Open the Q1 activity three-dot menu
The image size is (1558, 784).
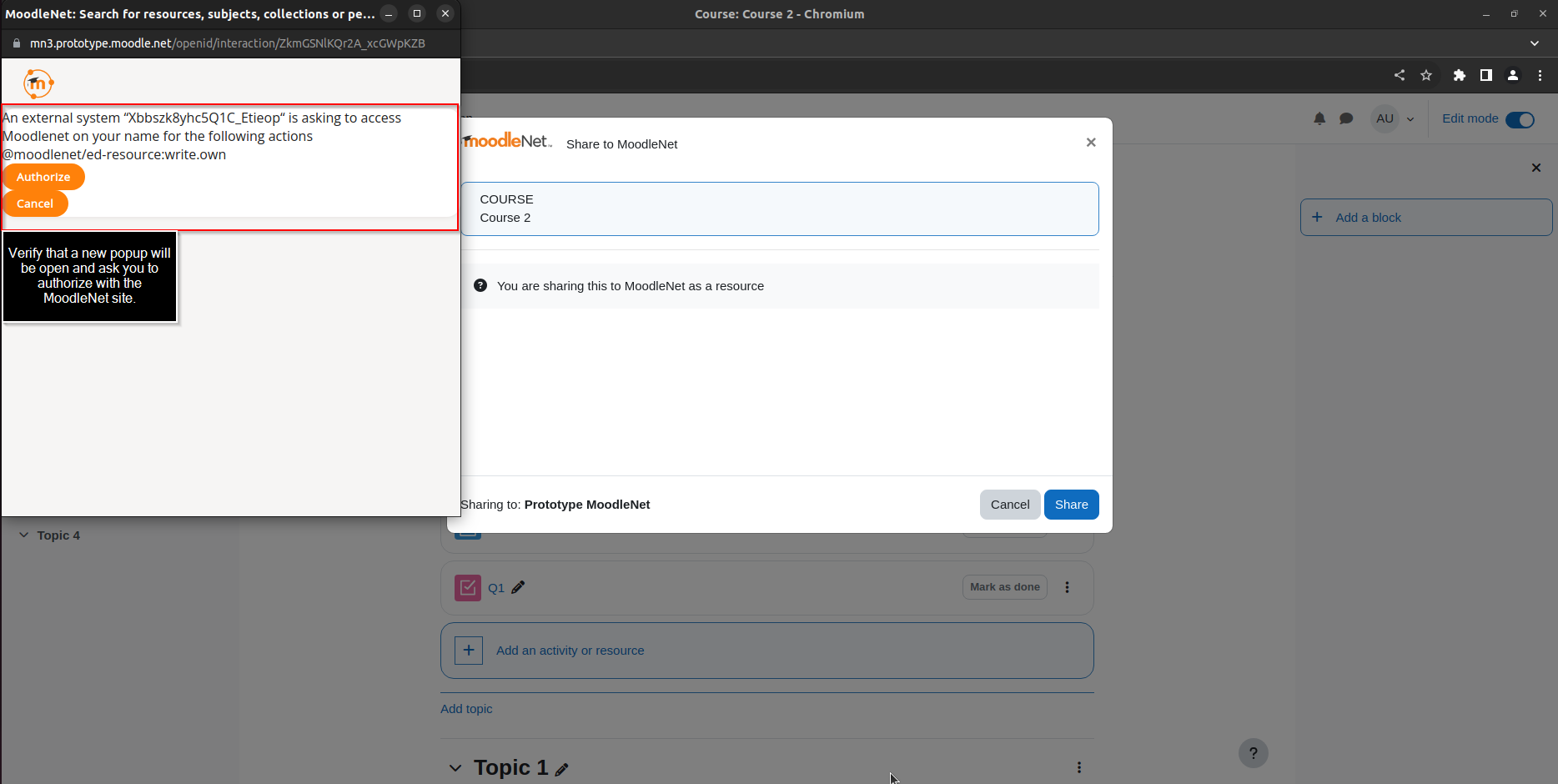point(1068,587)
